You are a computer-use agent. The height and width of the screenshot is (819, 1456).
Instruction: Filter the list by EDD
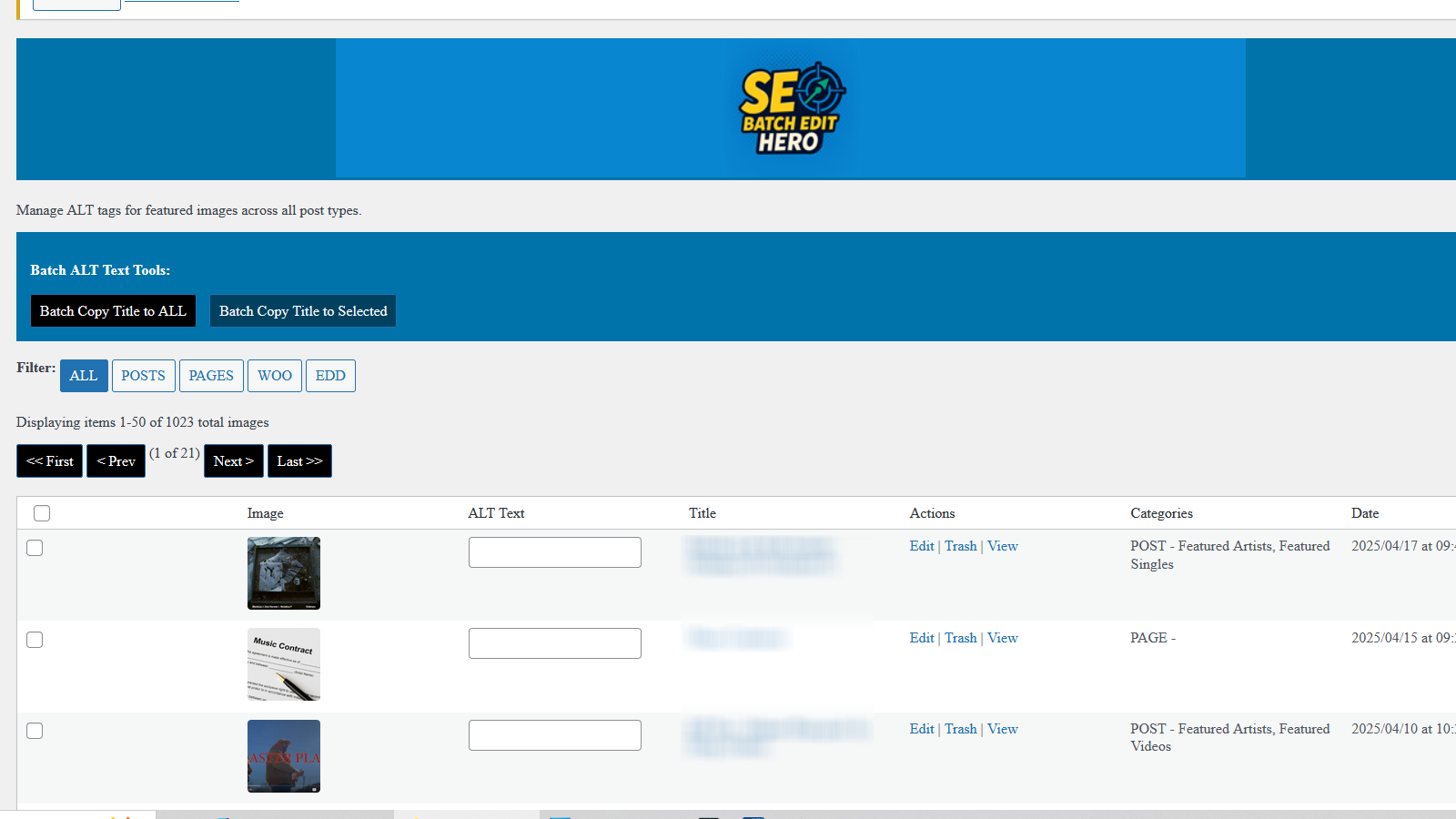330,376
